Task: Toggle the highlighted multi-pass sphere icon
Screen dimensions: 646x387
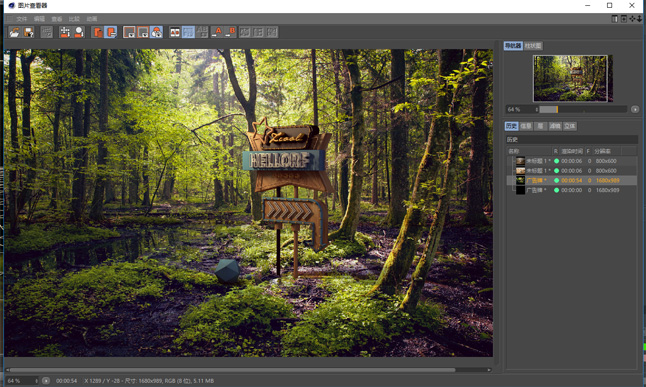Action: 157,32
